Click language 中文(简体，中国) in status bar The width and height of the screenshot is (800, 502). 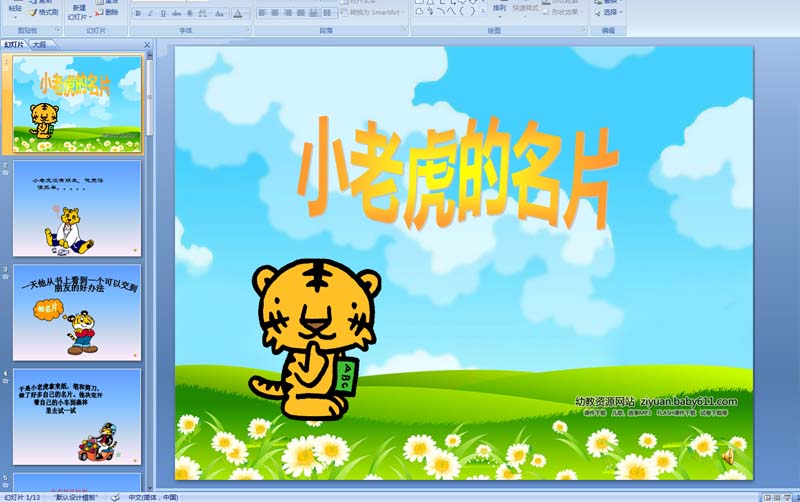pos(153,497)
